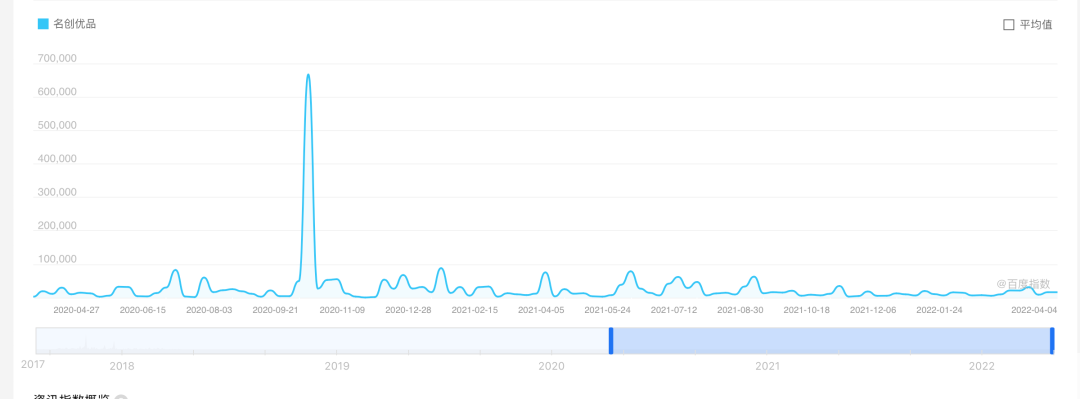Toggle the 名创优品 blue legend swatch
1080x399 pixels.
[43, 24]
